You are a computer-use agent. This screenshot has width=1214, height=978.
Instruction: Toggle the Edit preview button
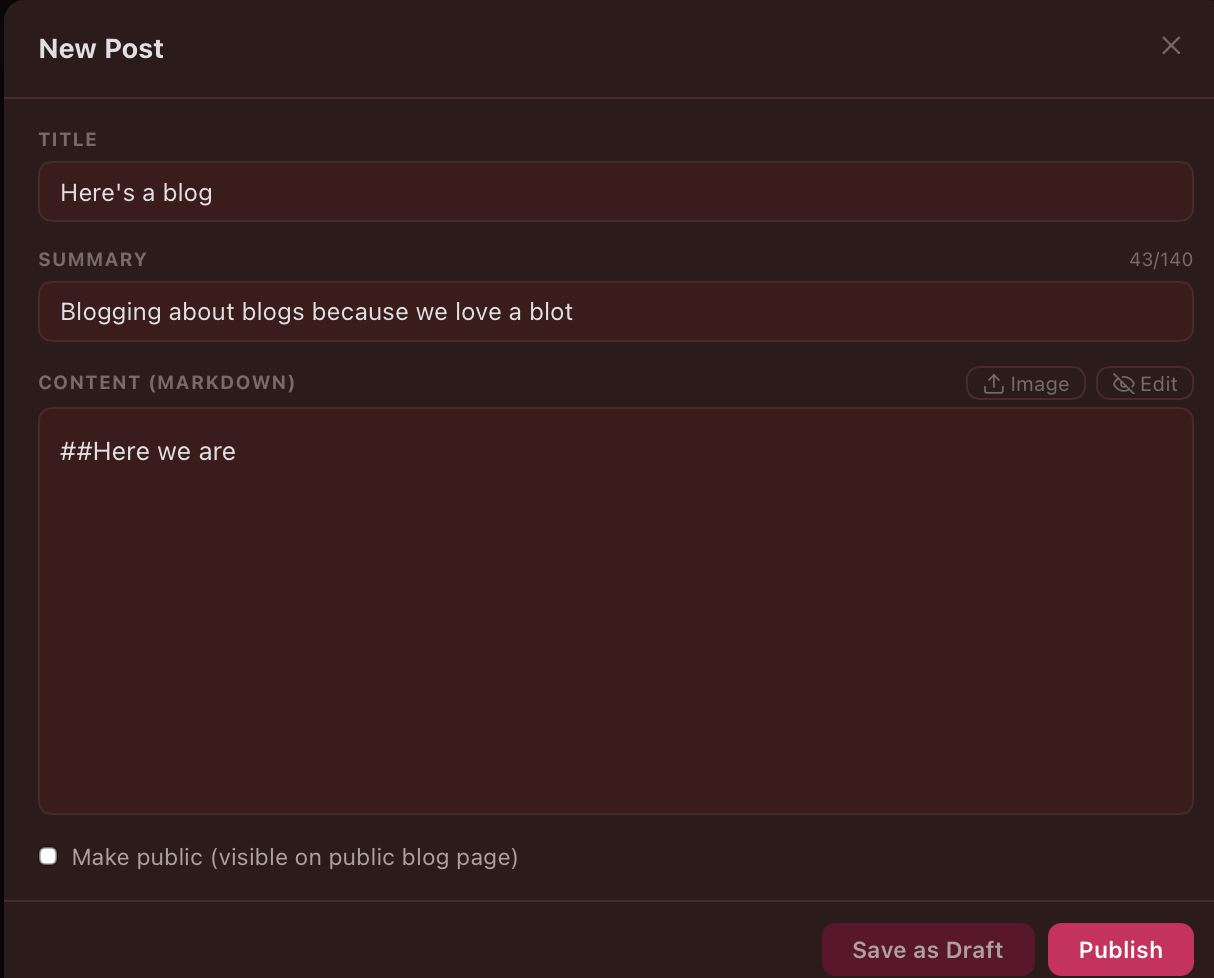(x=1145, y=384)
